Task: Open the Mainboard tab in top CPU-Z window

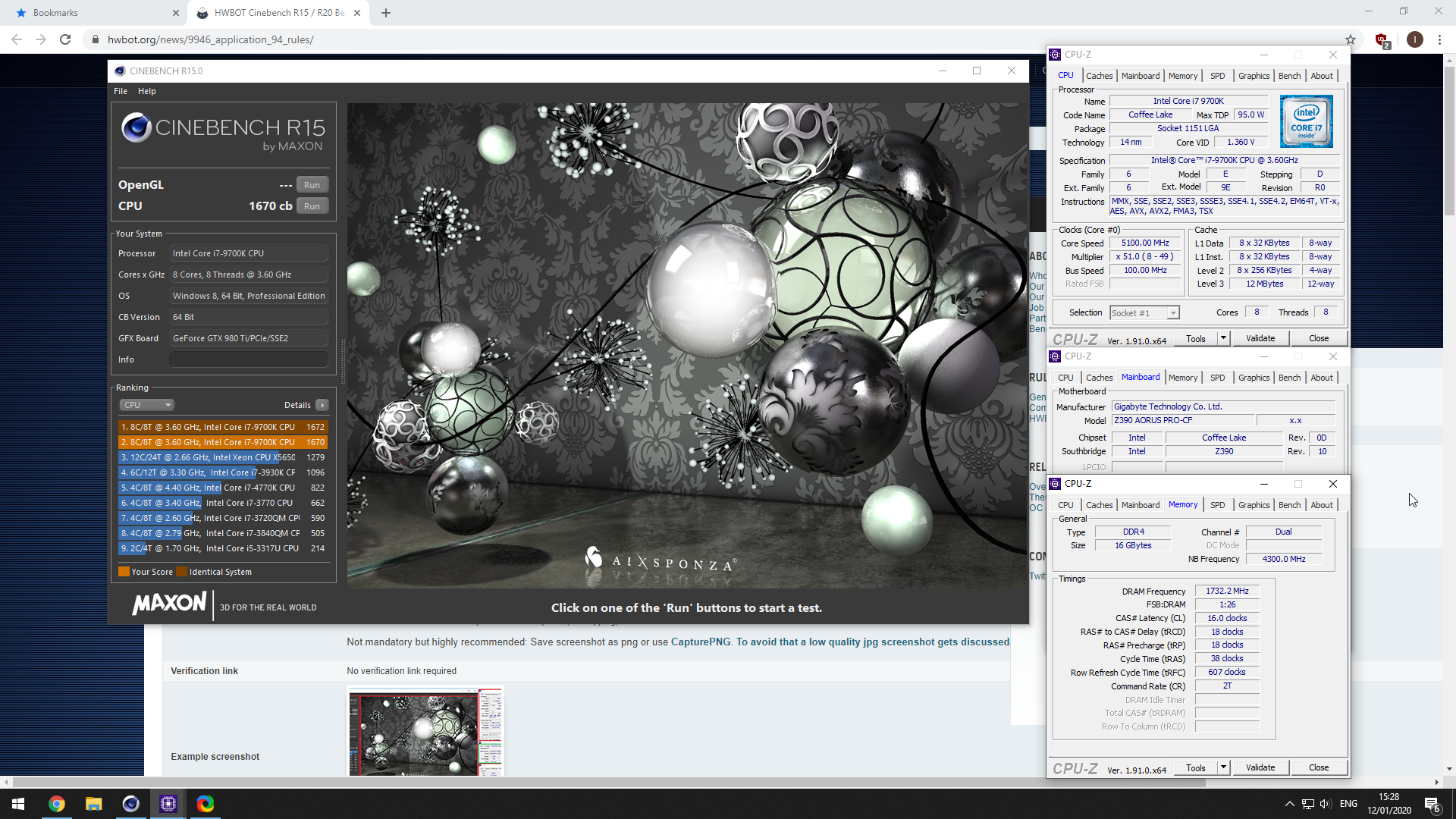Action: [1141, 76]
